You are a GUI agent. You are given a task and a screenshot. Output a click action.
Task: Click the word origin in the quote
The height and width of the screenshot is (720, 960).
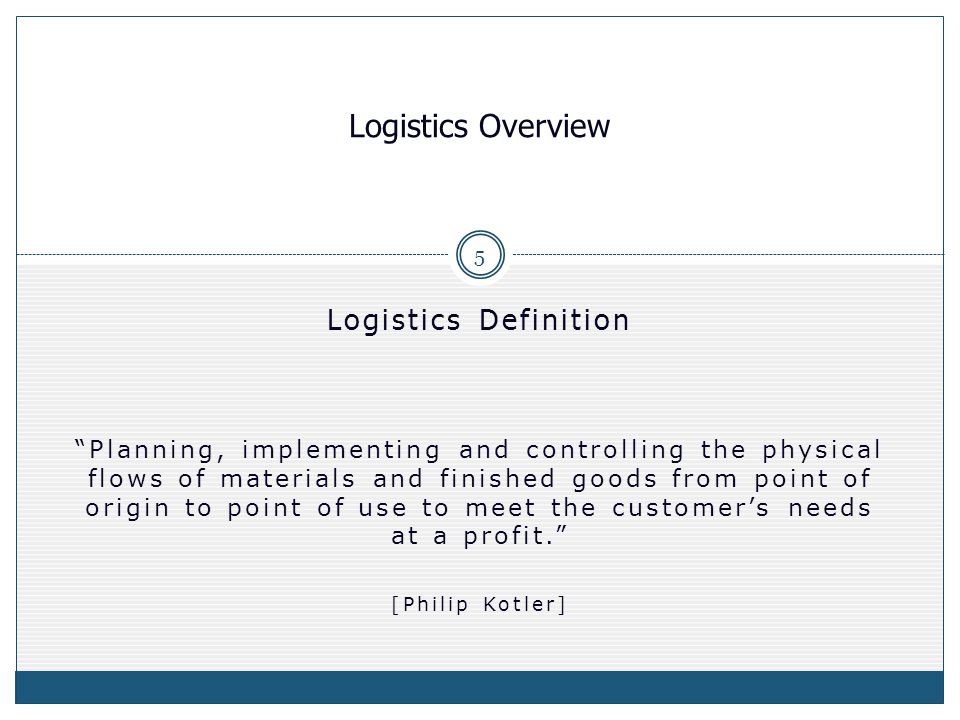(x=127, y=508)
